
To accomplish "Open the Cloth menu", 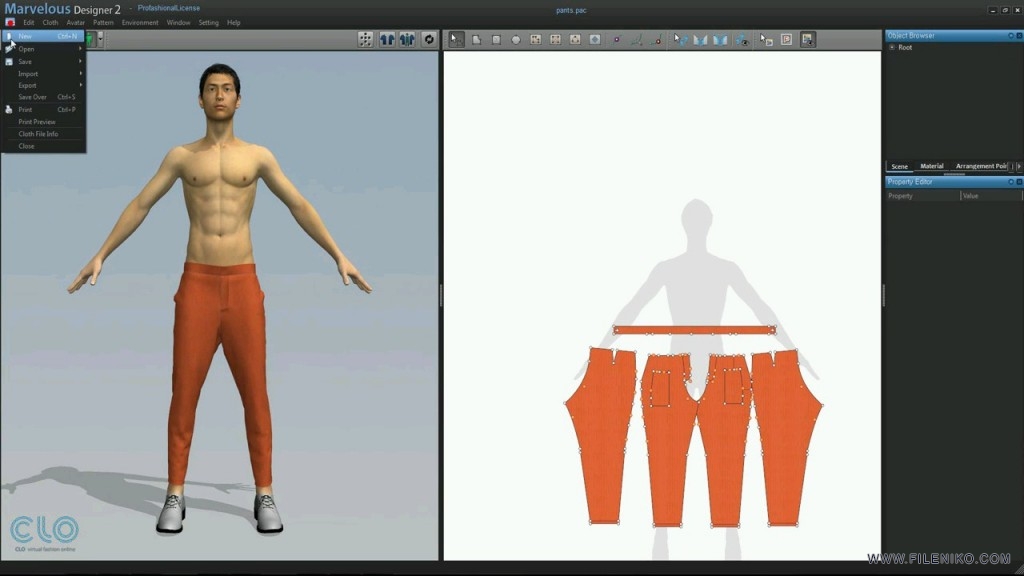I will [x=50, y=22].
